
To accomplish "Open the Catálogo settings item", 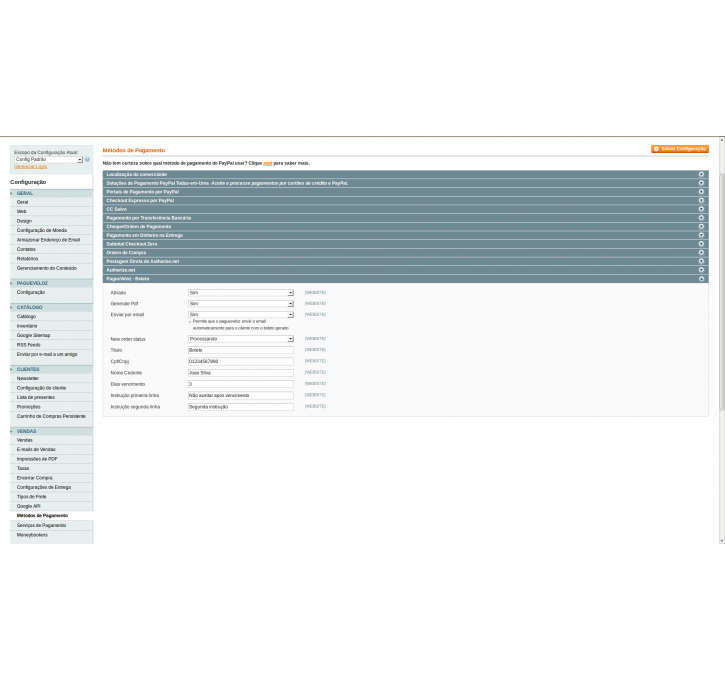I will pos(26,316).
